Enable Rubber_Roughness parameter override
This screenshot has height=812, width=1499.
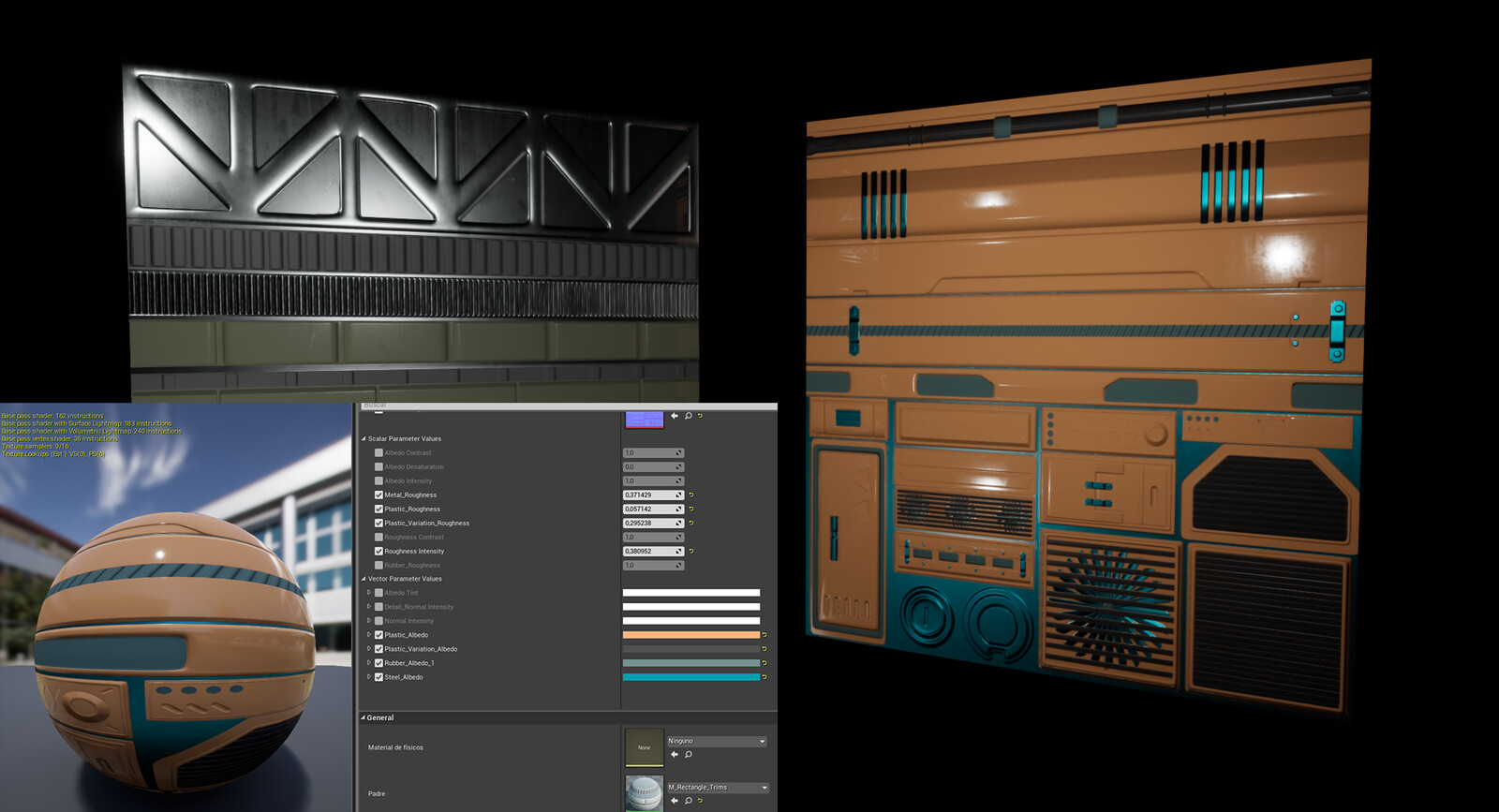click(x=378, y=565)
